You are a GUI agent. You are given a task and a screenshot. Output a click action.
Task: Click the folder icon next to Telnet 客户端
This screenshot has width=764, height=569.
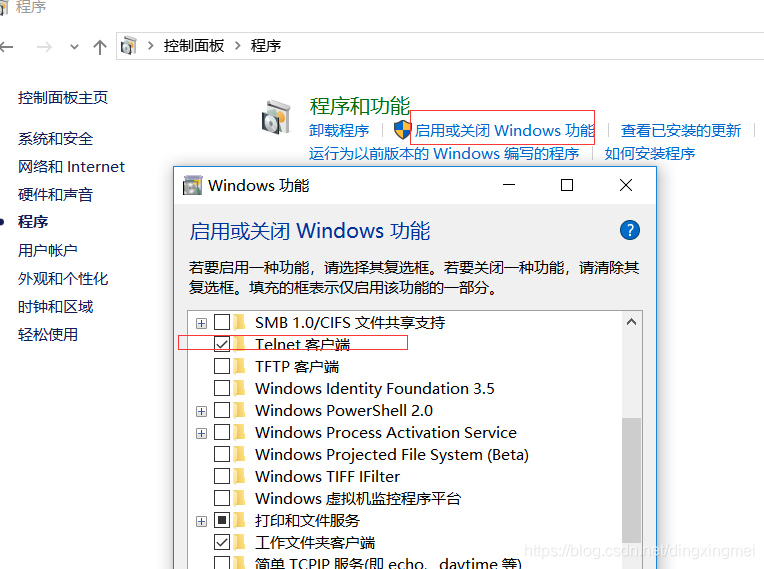239,344
